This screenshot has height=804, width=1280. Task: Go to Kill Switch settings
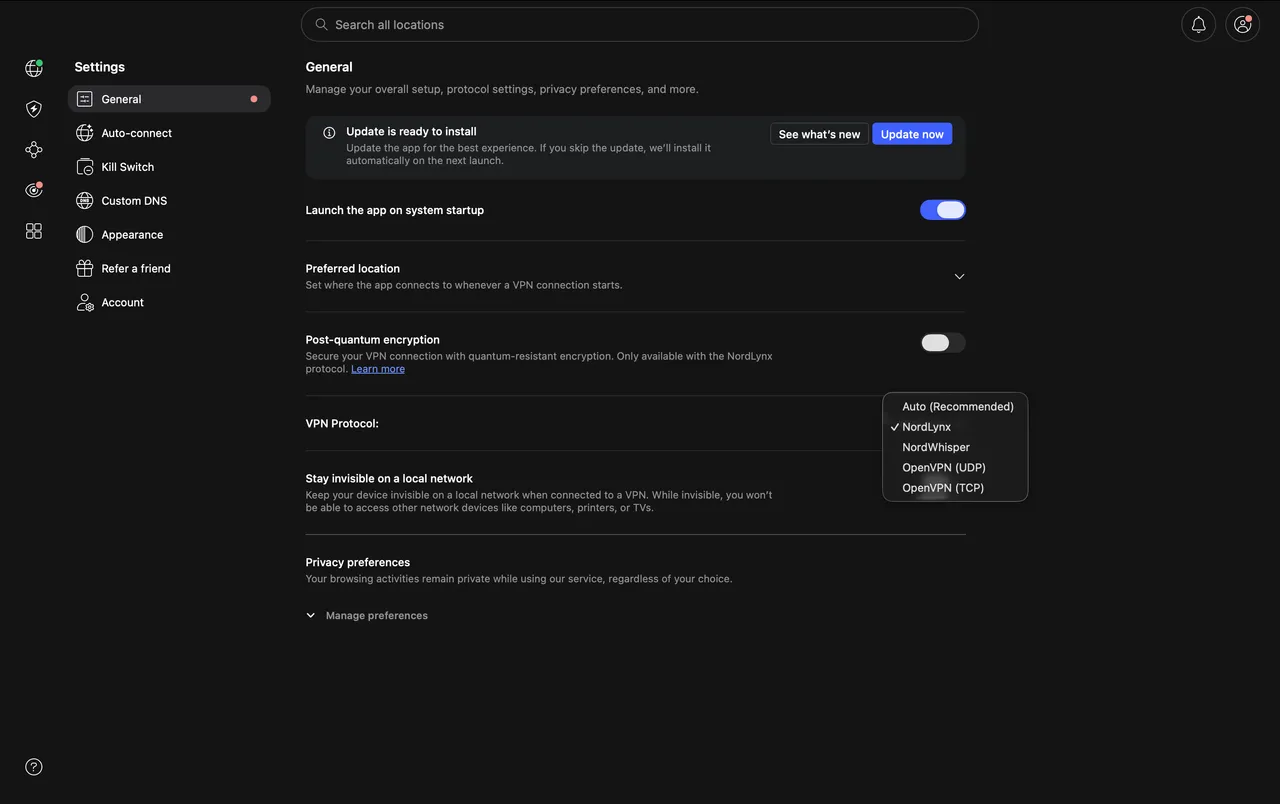tap(169, 167)
